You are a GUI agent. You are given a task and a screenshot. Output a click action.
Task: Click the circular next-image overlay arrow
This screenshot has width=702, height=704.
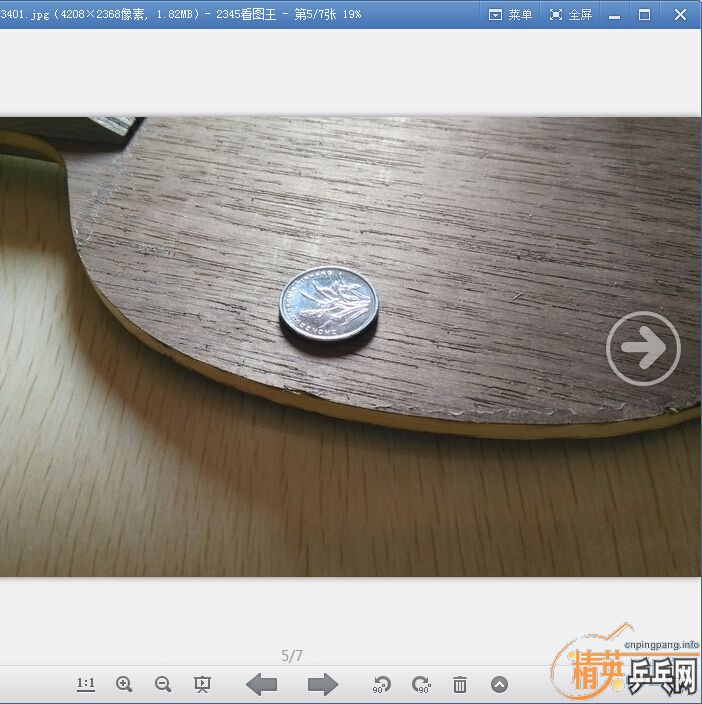click(643, 348)
